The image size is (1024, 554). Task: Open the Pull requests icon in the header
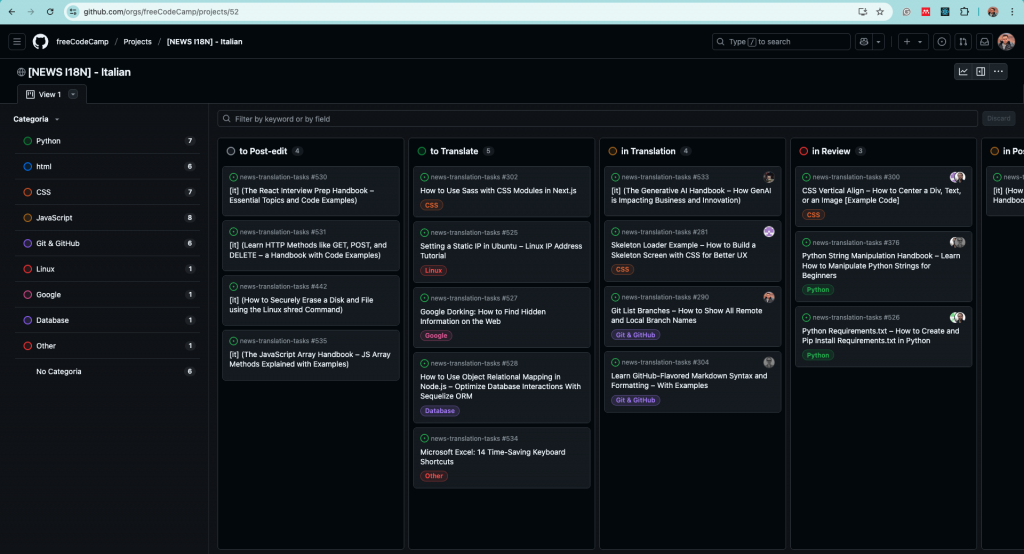963,42
